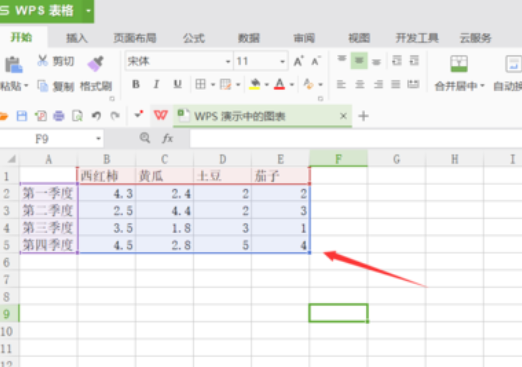Click the red font color A button
Image resolution: width=522 pixels, height=367 pixels.
pyautogui.click(x=280, y=84)
